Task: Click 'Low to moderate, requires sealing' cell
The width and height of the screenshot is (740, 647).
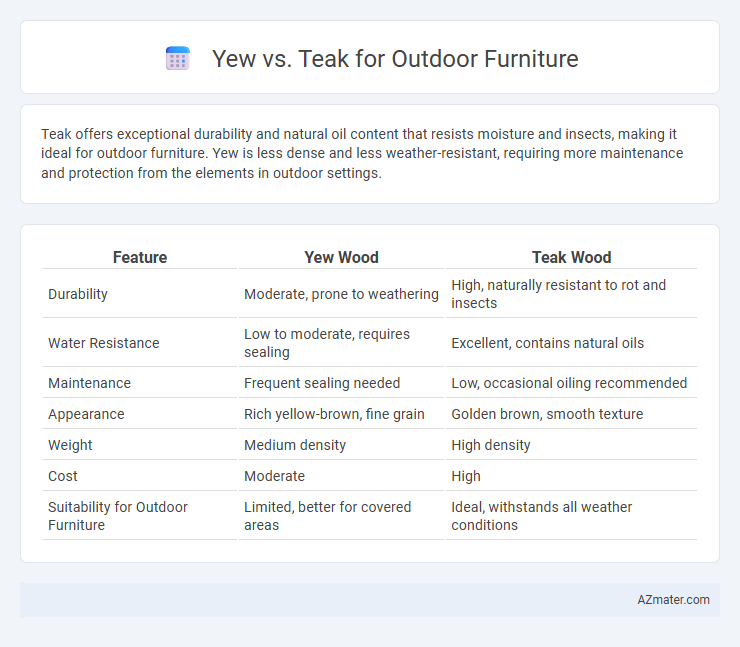Action: pos(341,343)
